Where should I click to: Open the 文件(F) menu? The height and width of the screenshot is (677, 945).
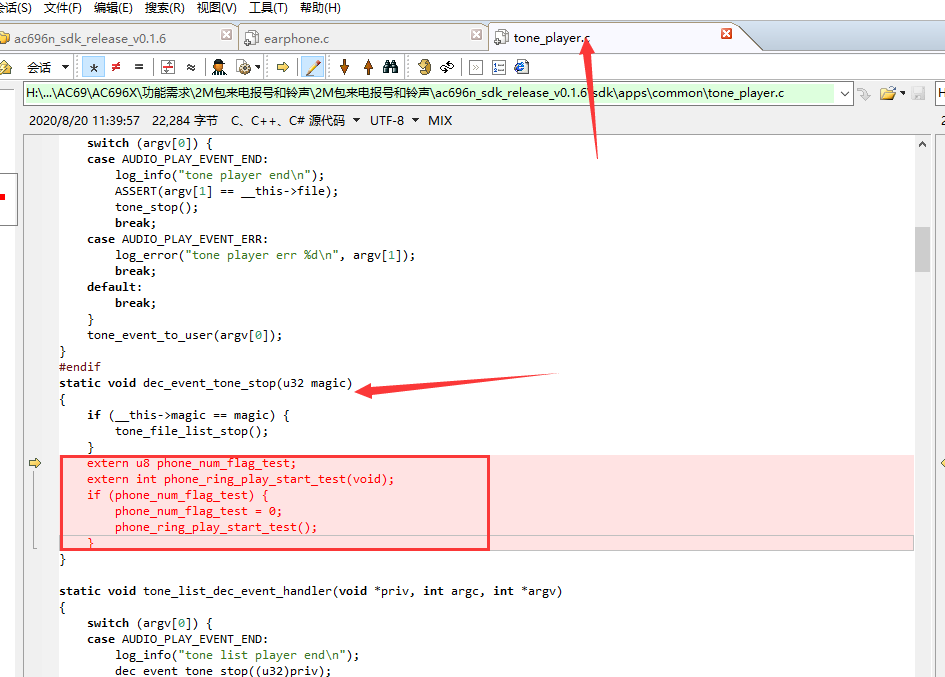coord(63,8)
